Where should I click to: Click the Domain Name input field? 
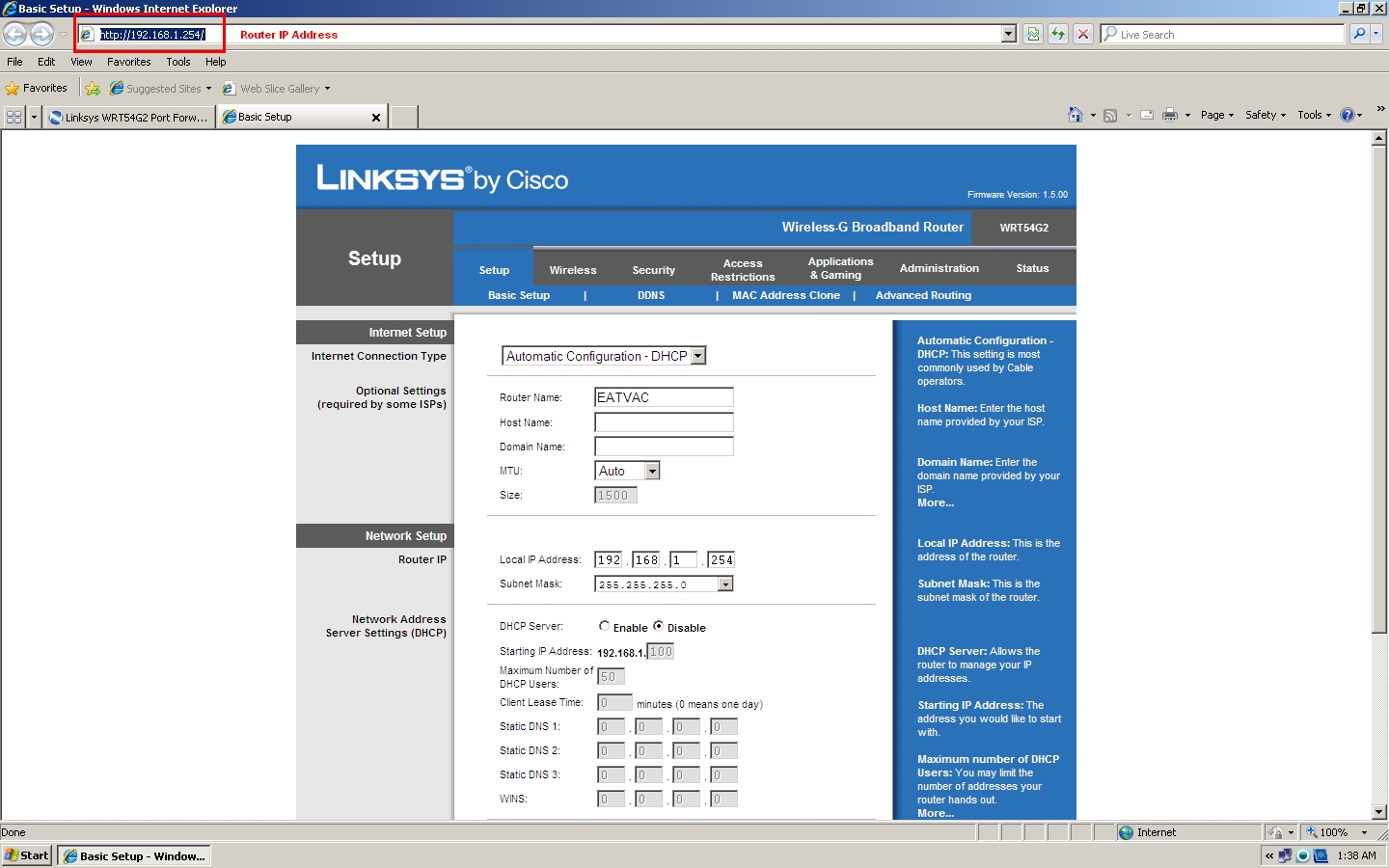665,447
